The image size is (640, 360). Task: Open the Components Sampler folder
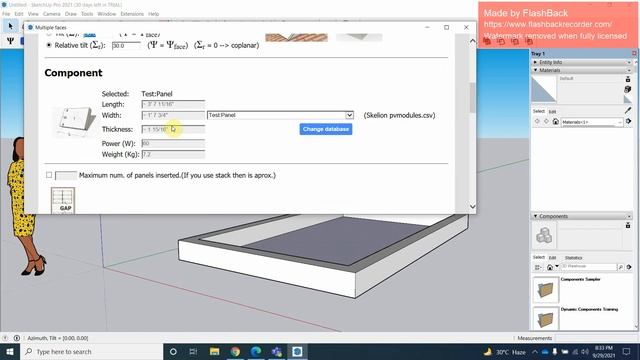coord(546,290)
